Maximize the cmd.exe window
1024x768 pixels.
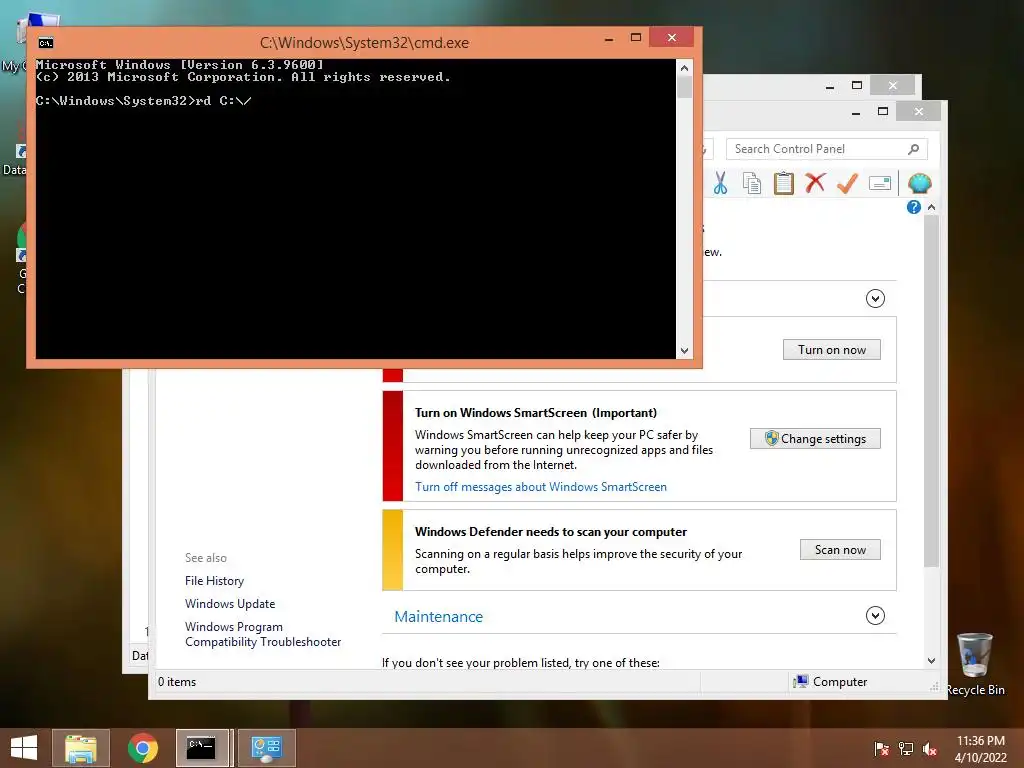click(635, 38)
